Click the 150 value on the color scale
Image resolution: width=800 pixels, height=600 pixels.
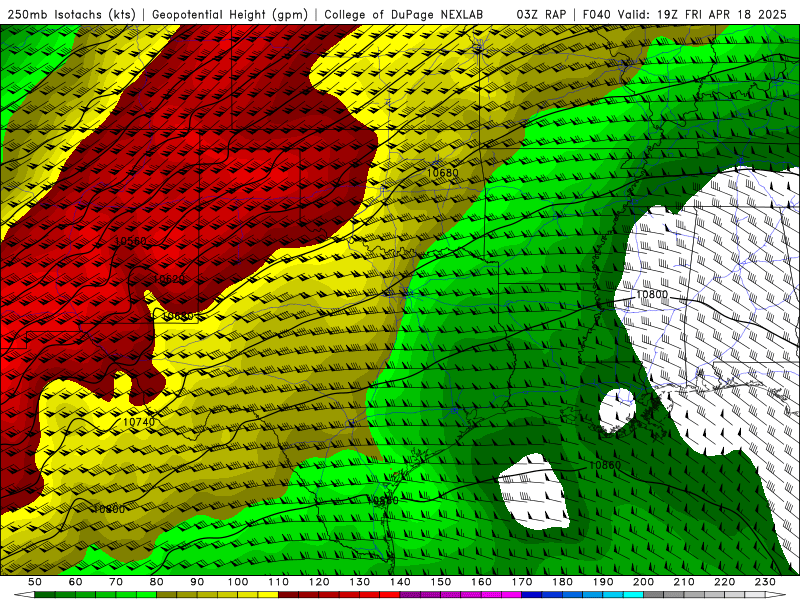coord(440,582)
